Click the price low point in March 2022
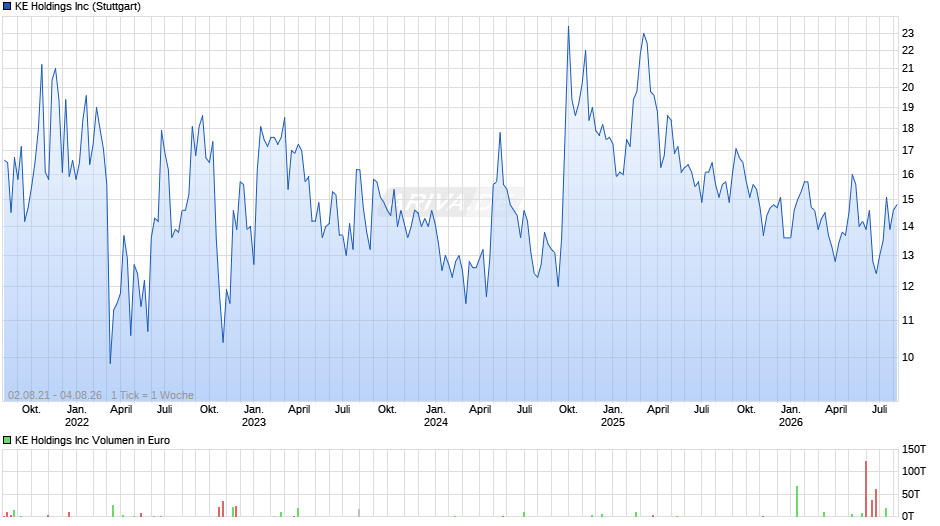Image resolution: width=940 pixels, height=526 pixels. tap(110, 363)
